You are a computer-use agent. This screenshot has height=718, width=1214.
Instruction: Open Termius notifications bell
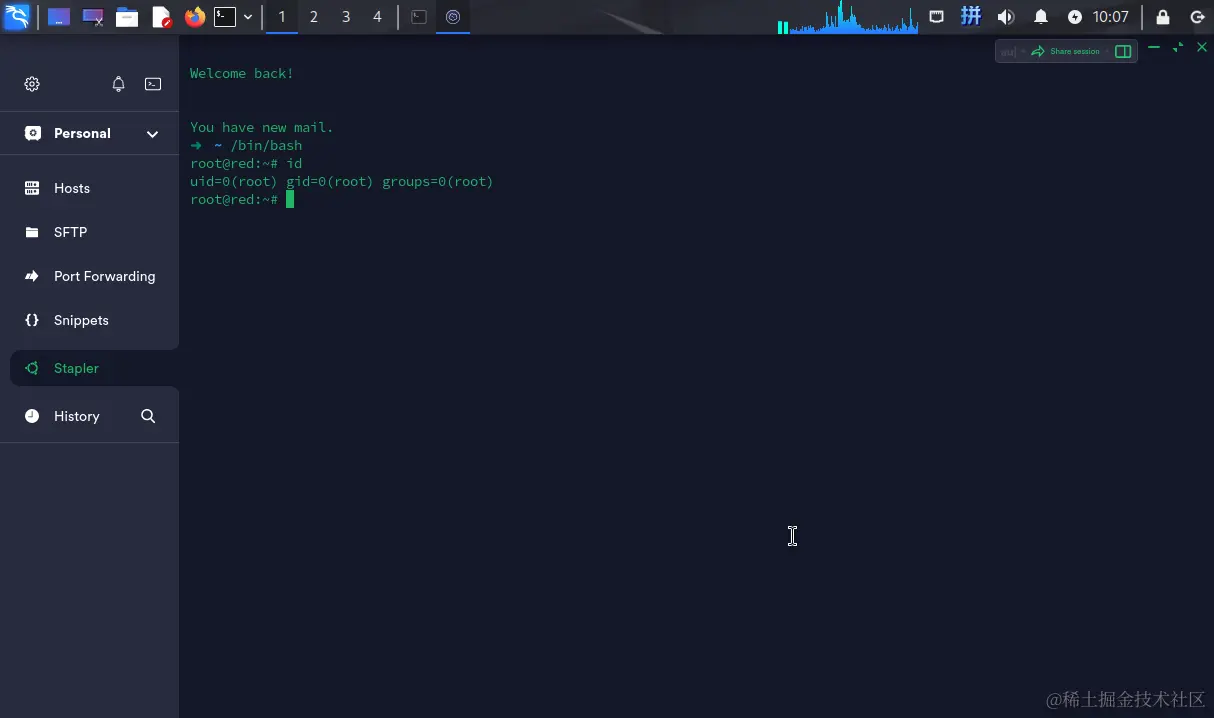(x=118, y=84)
